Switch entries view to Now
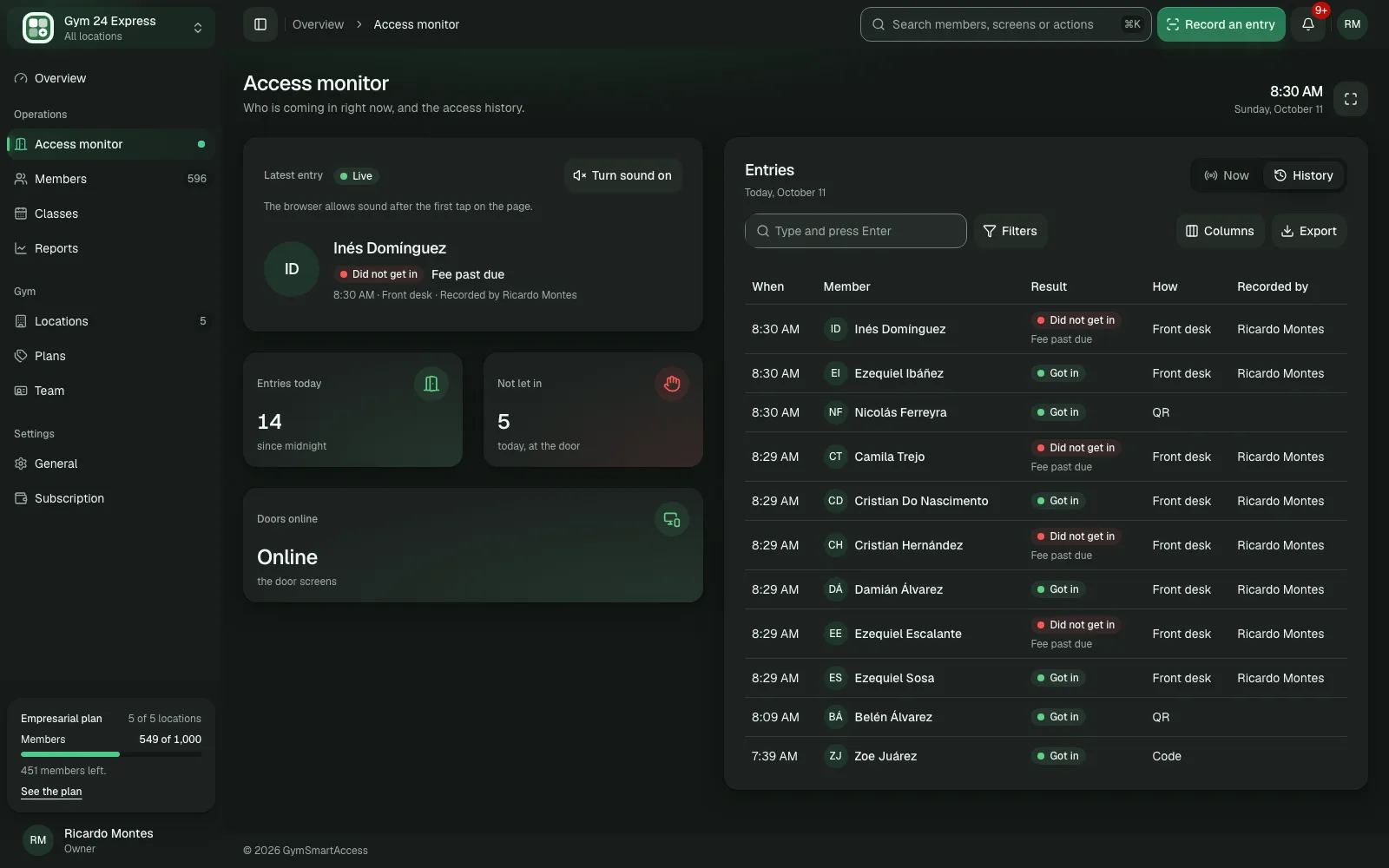Image resolution: width=1389 pixels, height=868 pixels. click(1227, 175)
